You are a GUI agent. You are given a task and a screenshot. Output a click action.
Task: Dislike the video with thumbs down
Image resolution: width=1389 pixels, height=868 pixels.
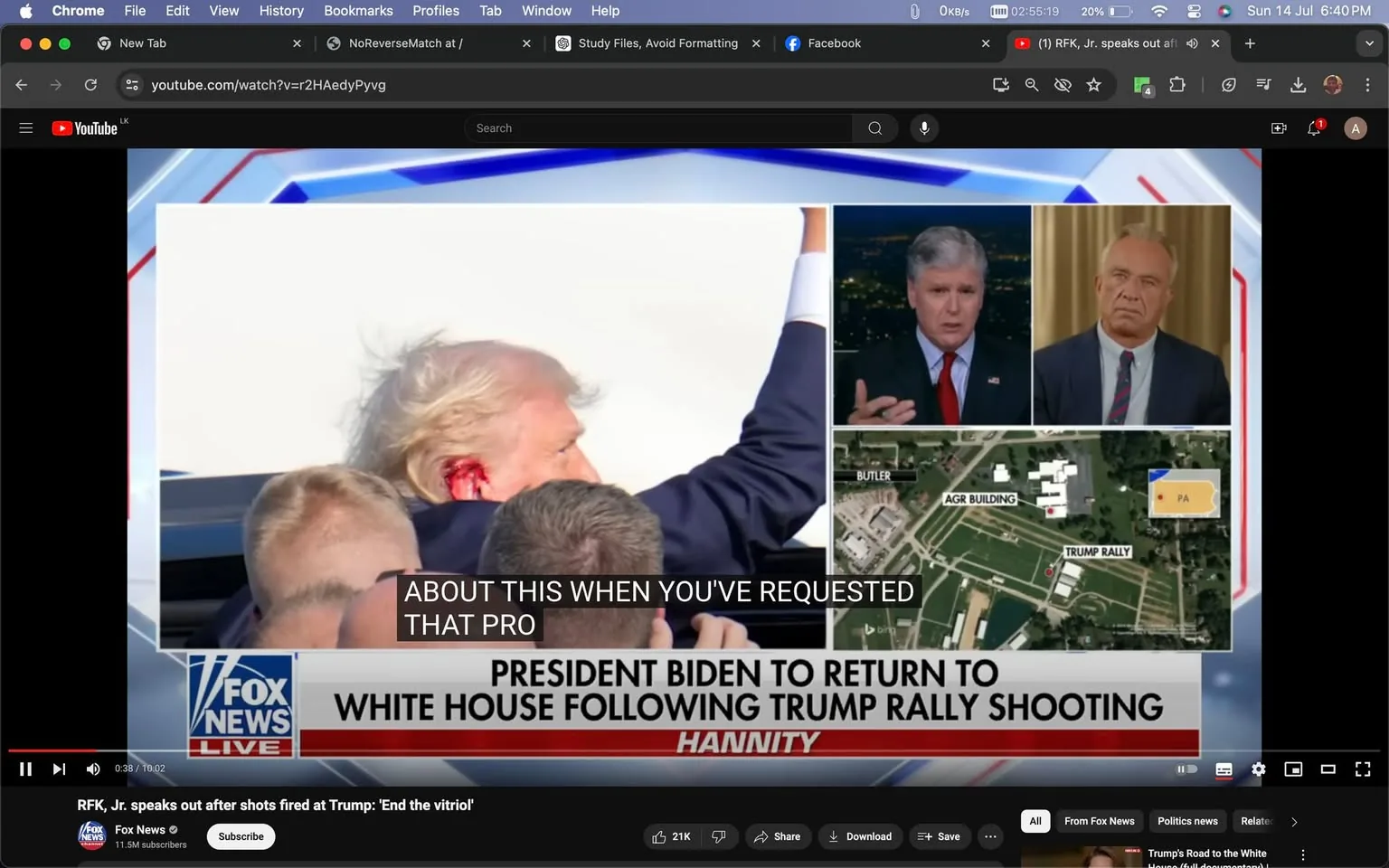(x=719, y=836)
